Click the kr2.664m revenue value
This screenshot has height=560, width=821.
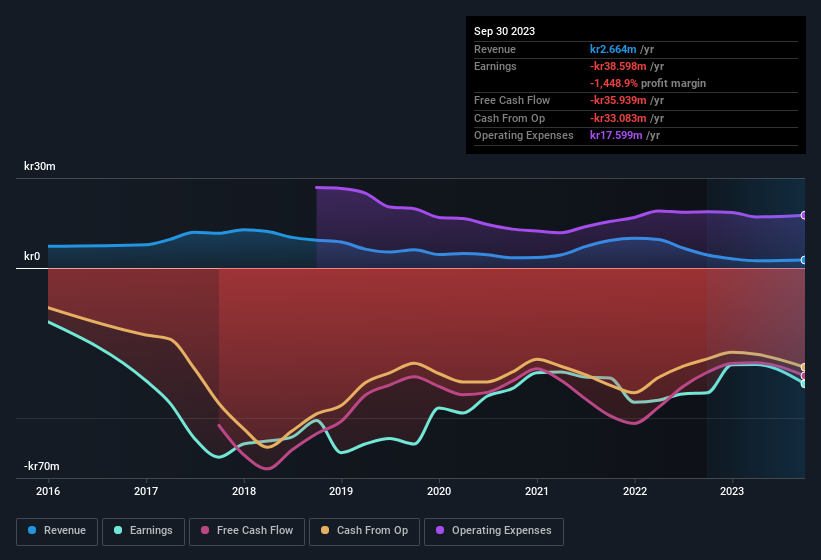tap(613, 49)
